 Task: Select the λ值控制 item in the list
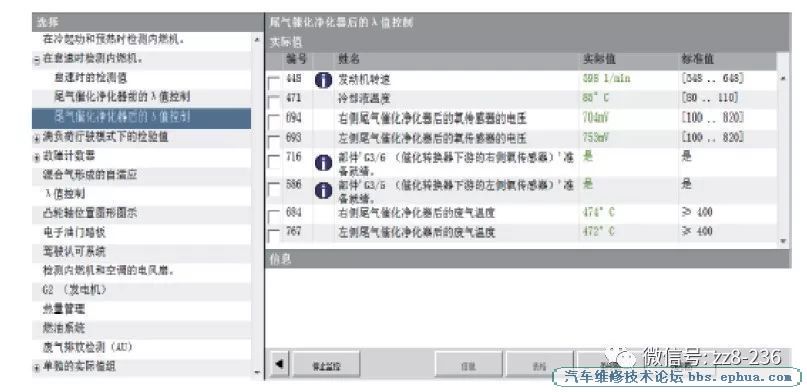64,194
